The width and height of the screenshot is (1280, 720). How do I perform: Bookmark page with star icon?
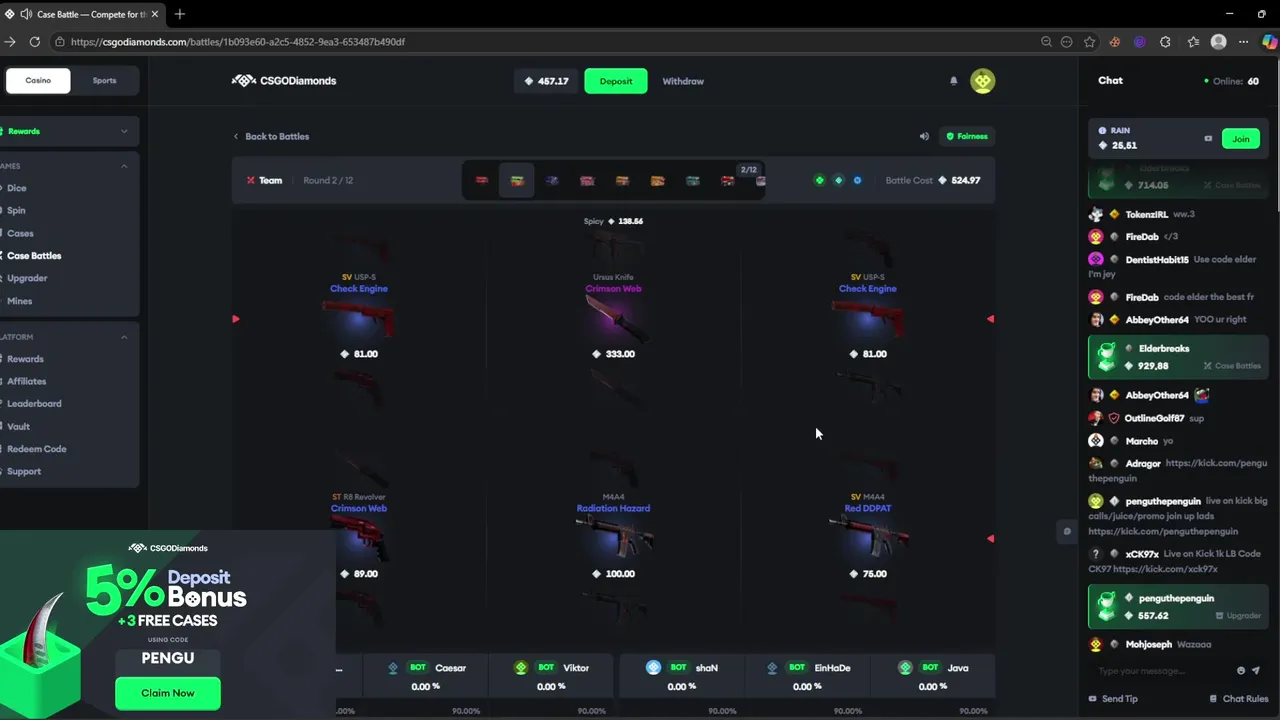tap(1089, 41)
